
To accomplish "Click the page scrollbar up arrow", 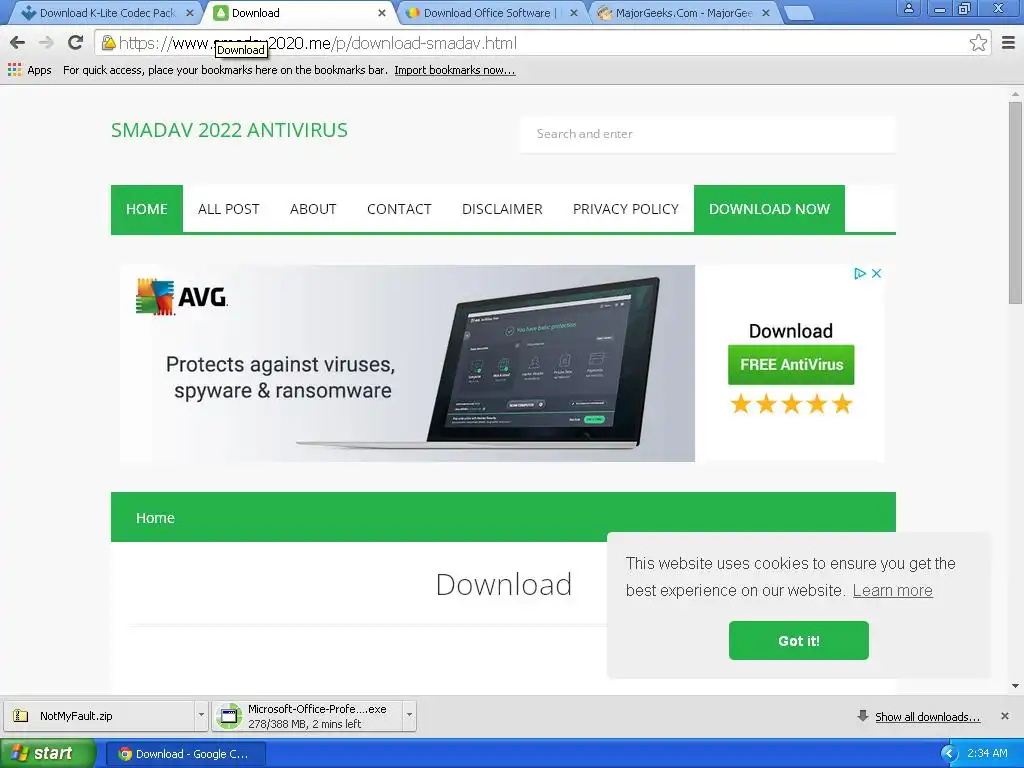I will tap(1015, 95).
